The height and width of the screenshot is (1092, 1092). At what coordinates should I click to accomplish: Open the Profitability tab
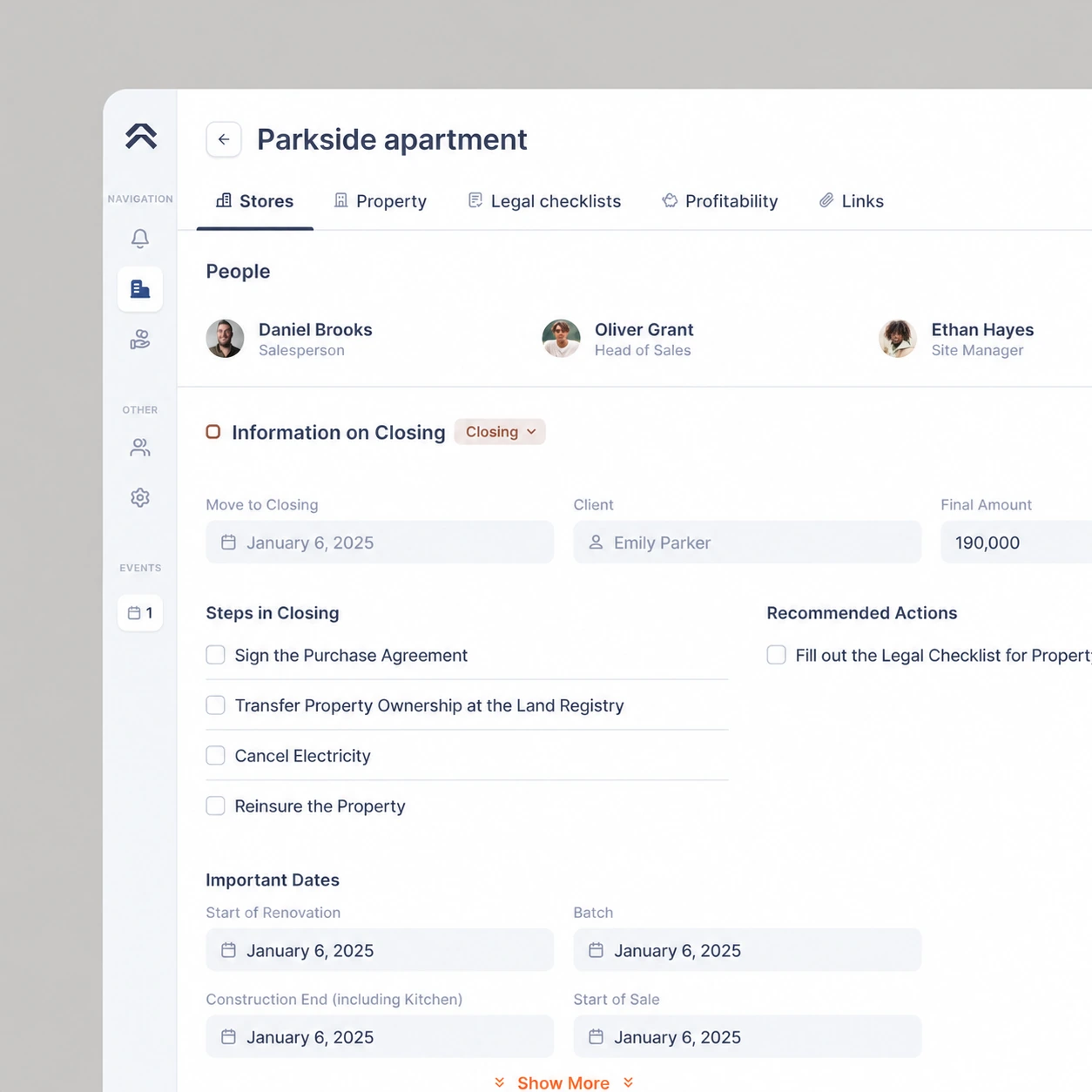point(720,201)
